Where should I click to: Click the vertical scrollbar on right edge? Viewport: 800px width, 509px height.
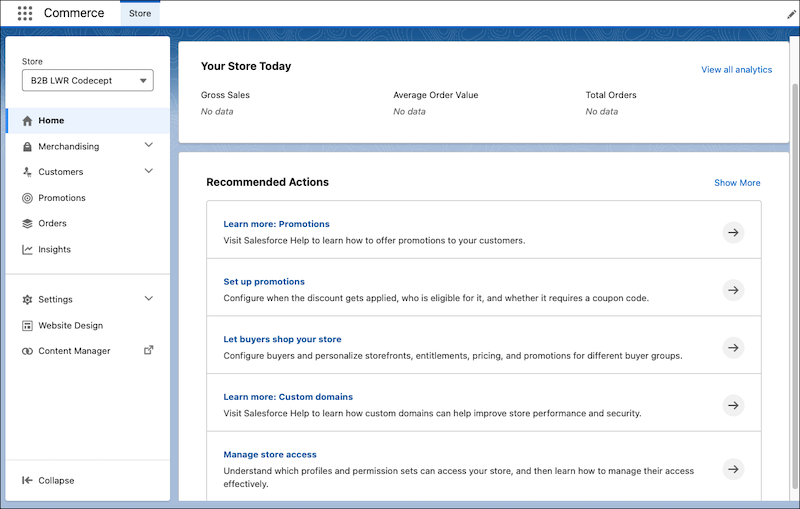(794, 286)
